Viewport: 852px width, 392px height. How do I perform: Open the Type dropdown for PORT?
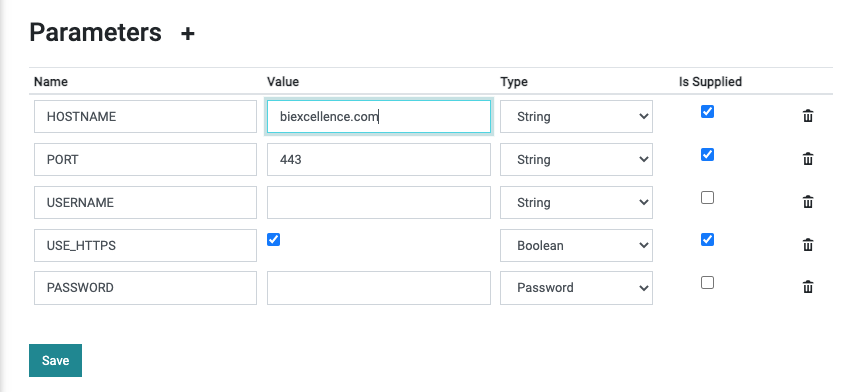click(576, 159)
